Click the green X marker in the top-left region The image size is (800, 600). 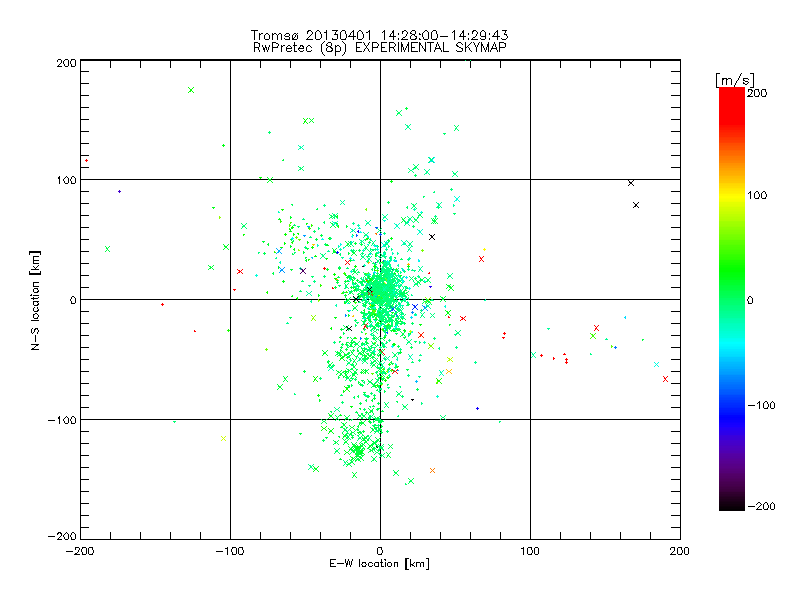tap(191, 90)
